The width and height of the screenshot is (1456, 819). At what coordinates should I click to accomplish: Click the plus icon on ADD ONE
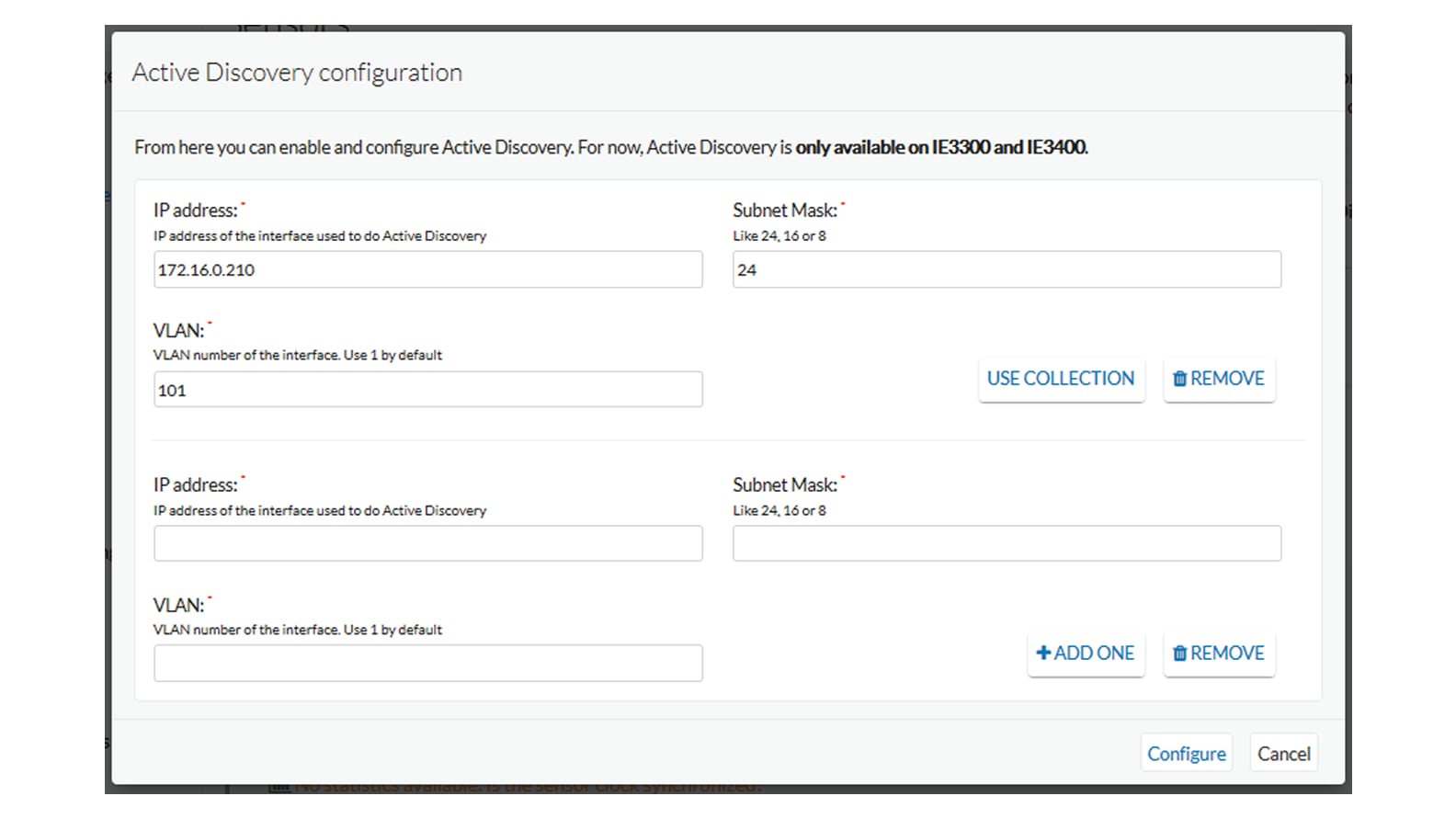[x=1043, y=653]
